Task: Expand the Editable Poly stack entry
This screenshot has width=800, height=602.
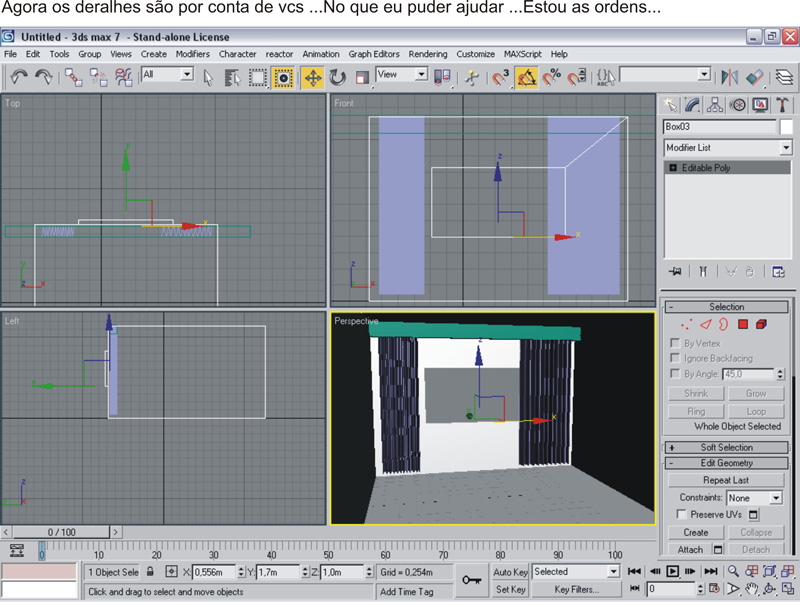Action: point(673,167)
